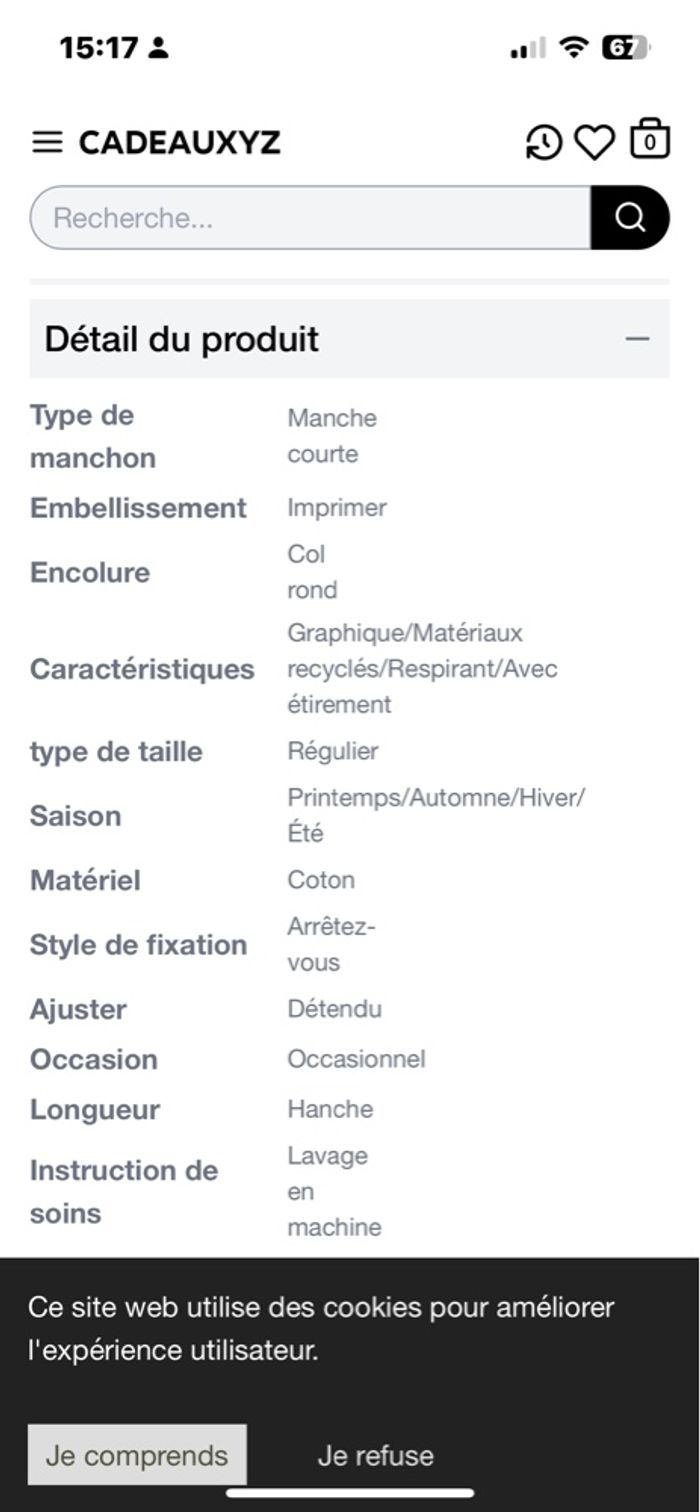Open the hamburger menu

click(47, 143)
